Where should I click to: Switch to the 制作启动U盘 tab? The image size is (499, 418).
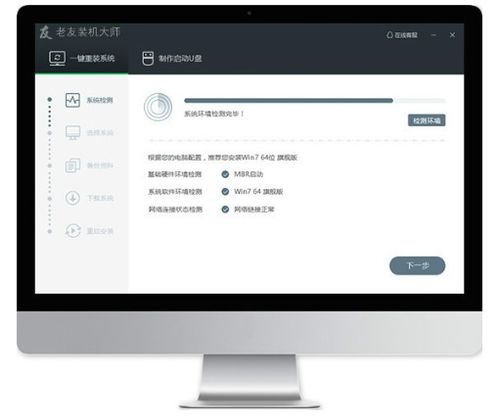[x=172, y=58]
